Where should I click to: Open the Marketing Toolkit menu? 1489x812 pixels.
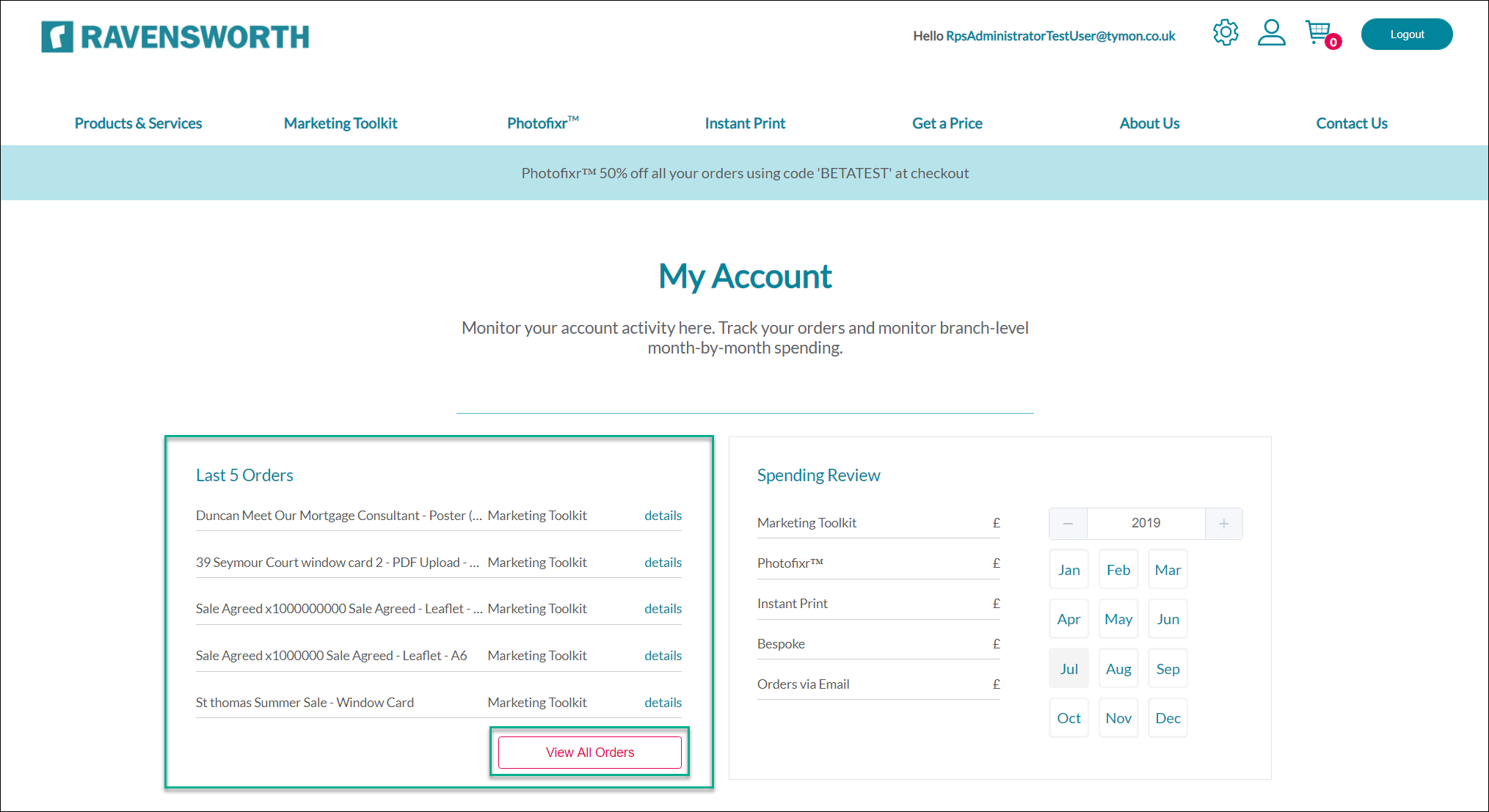(x=341, y=123)
